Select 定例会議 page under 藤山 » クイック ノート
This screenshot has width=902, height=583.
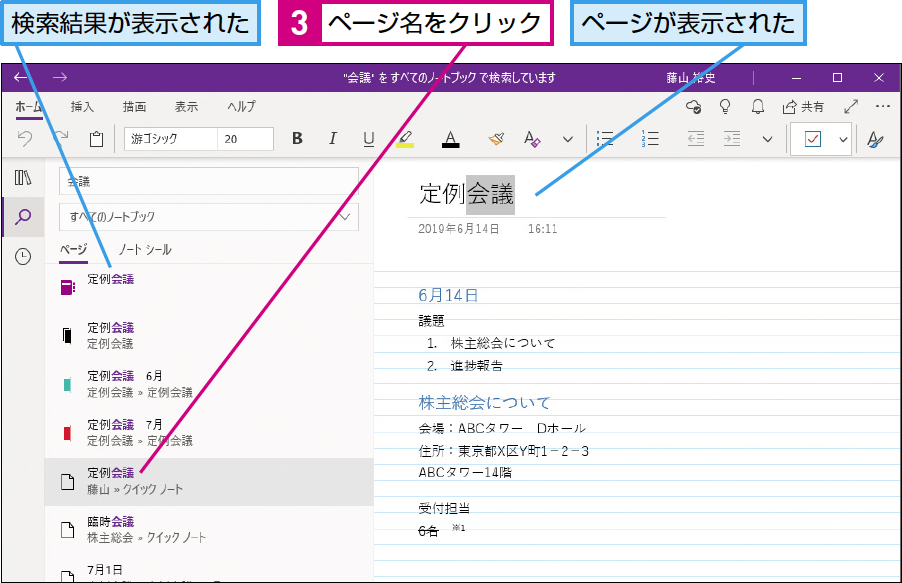tap(209, 482)
